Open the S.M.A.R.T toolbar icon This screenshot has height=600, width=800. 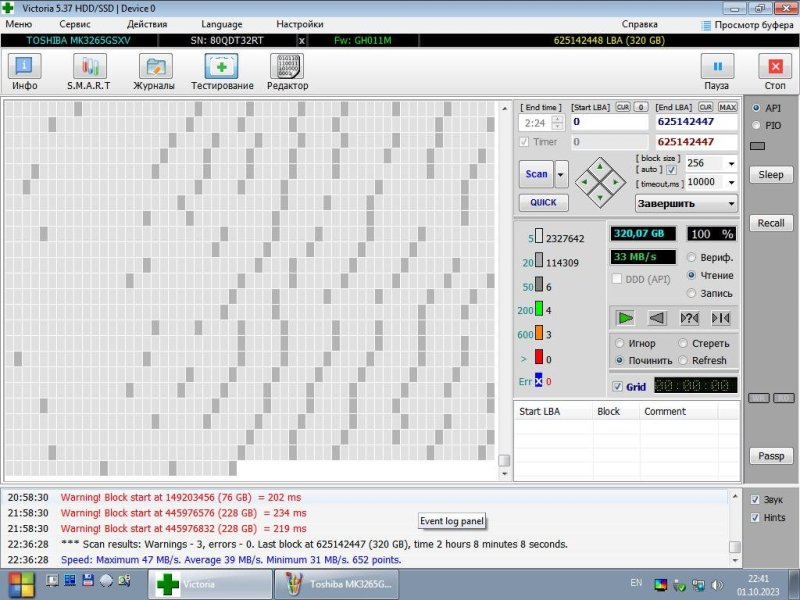click(x=89, y=68)
